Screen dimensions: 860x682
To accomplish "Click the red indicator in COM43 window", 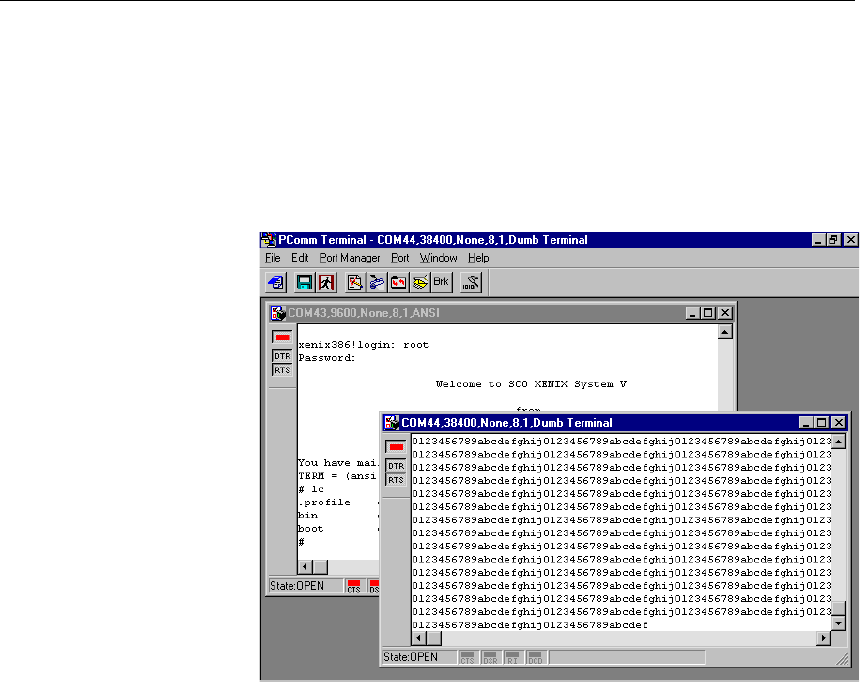I will 282,337.
